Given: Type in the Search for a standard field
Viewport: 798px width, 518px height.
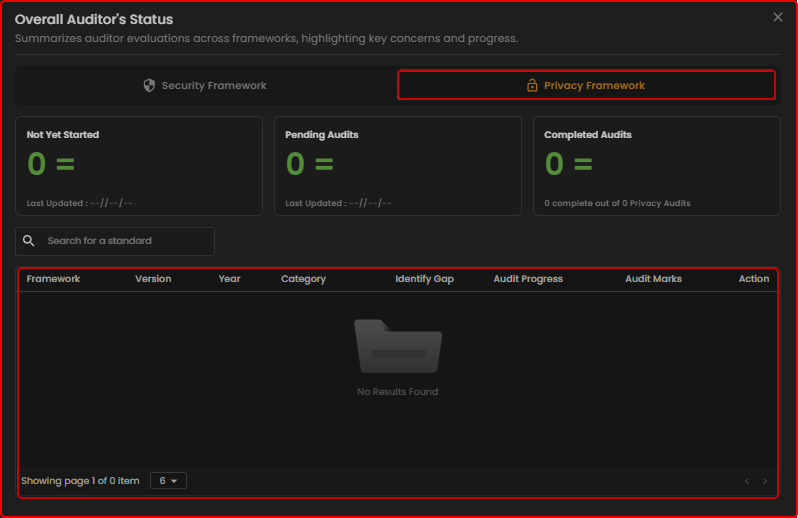Looking at the screenshot, I should (125, 241).
